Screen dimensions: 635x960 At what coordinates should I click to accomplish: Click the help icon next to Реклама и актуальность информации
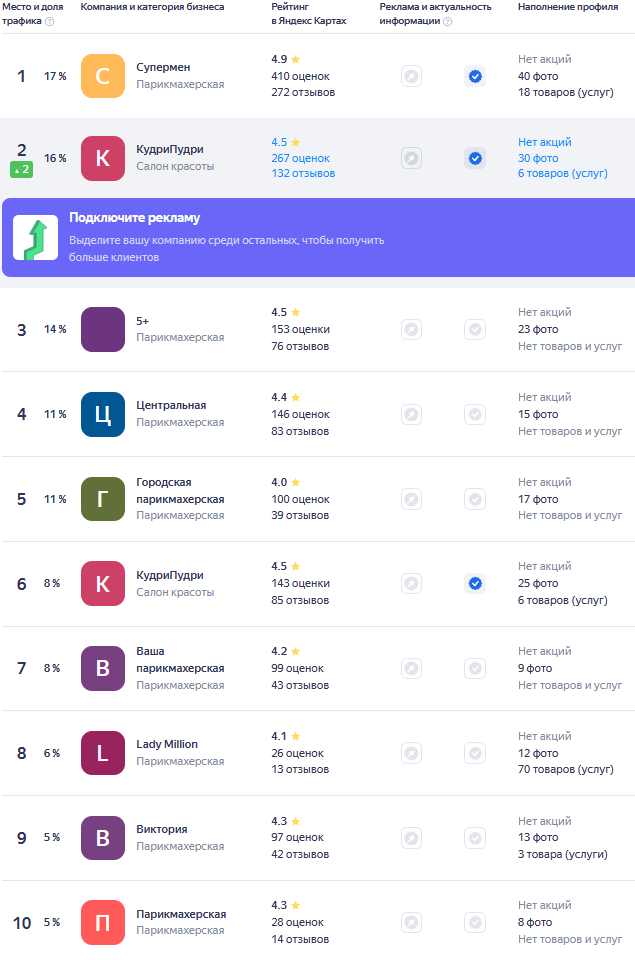(x=448, y=21)
